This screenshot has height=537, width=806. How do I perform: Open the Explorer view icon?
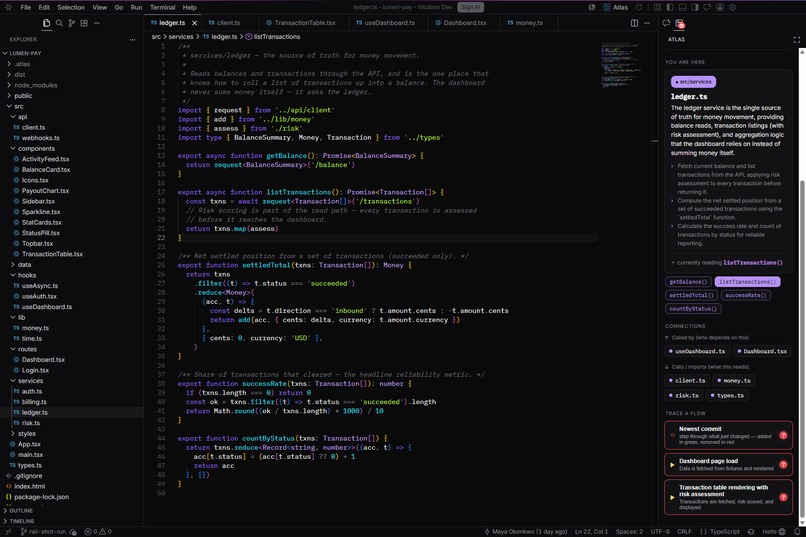pyautogui.click(x=47, y=23)
